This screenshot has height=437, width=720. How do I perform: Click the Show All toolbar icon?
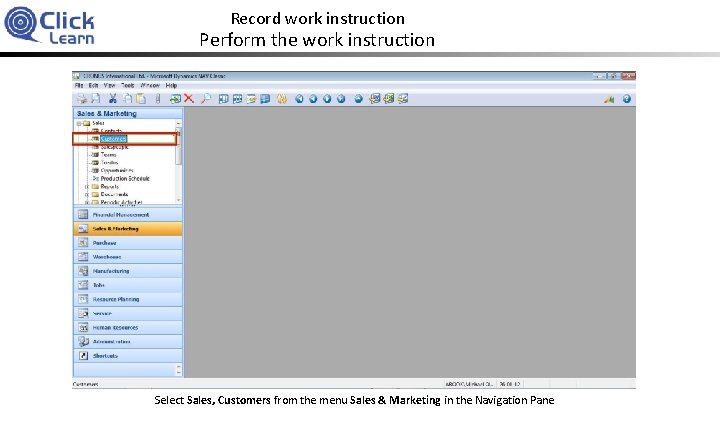click(265, 99)
